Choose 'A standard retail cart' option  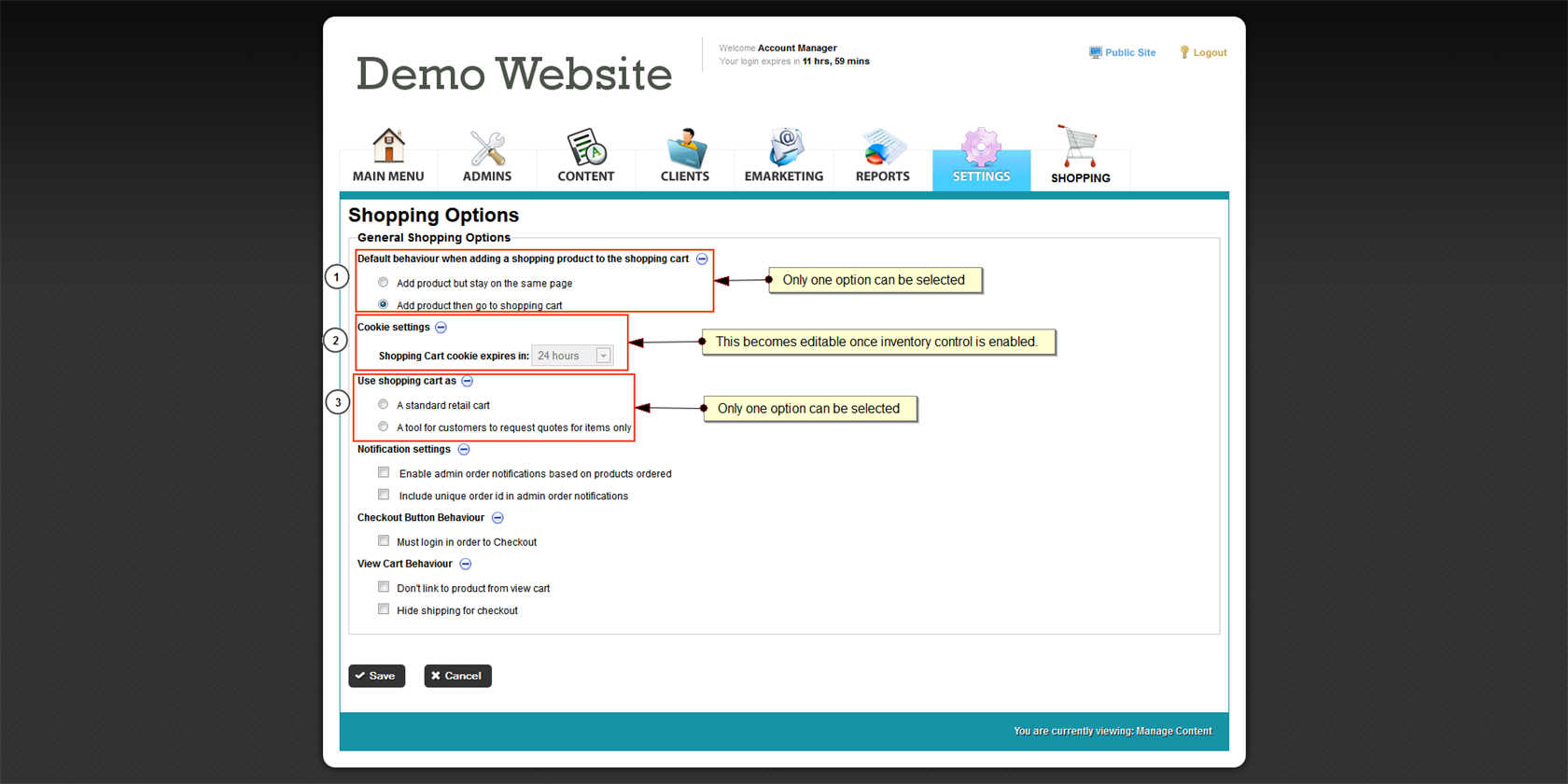pos(384,405)
